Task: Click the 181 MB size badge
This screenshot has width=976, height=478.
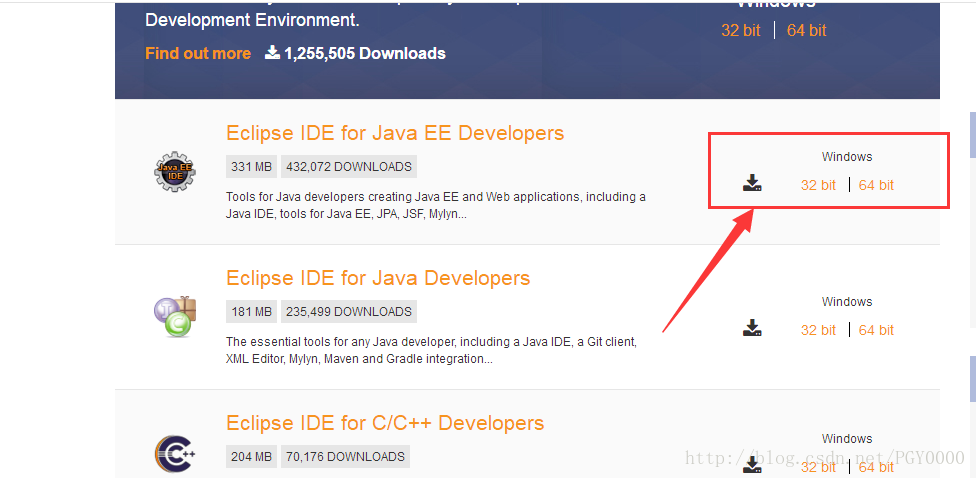Action: pos(251,312)
